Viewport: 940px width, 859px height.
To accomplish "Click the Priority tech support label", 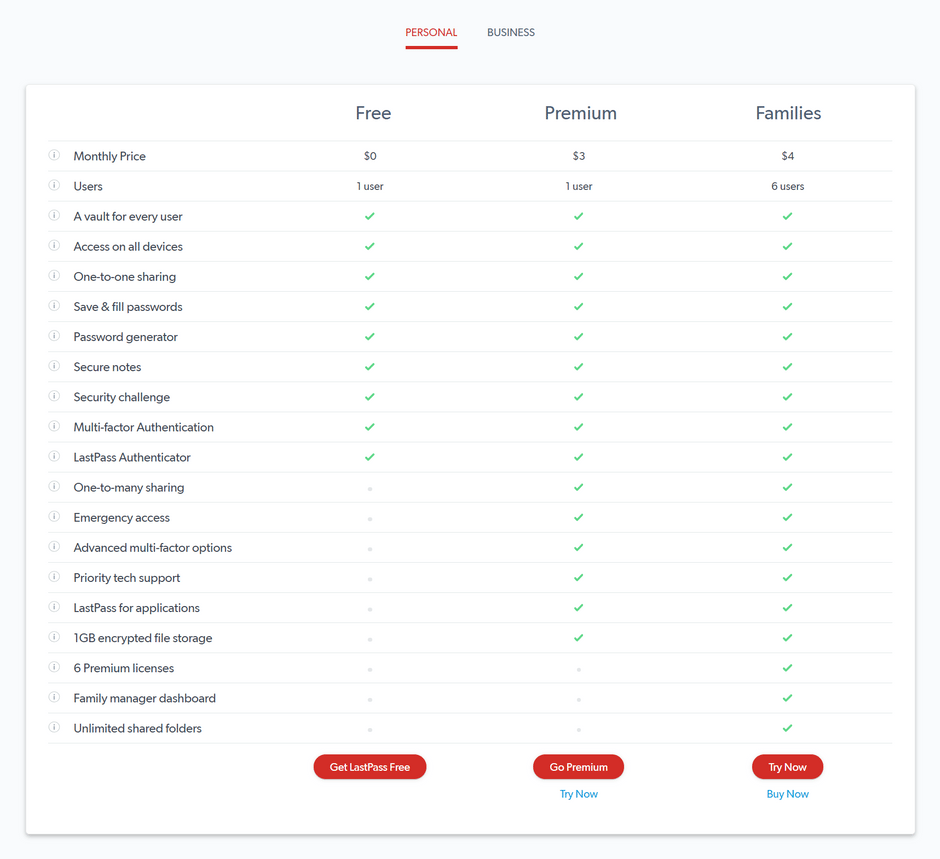I will coord(126,578).
